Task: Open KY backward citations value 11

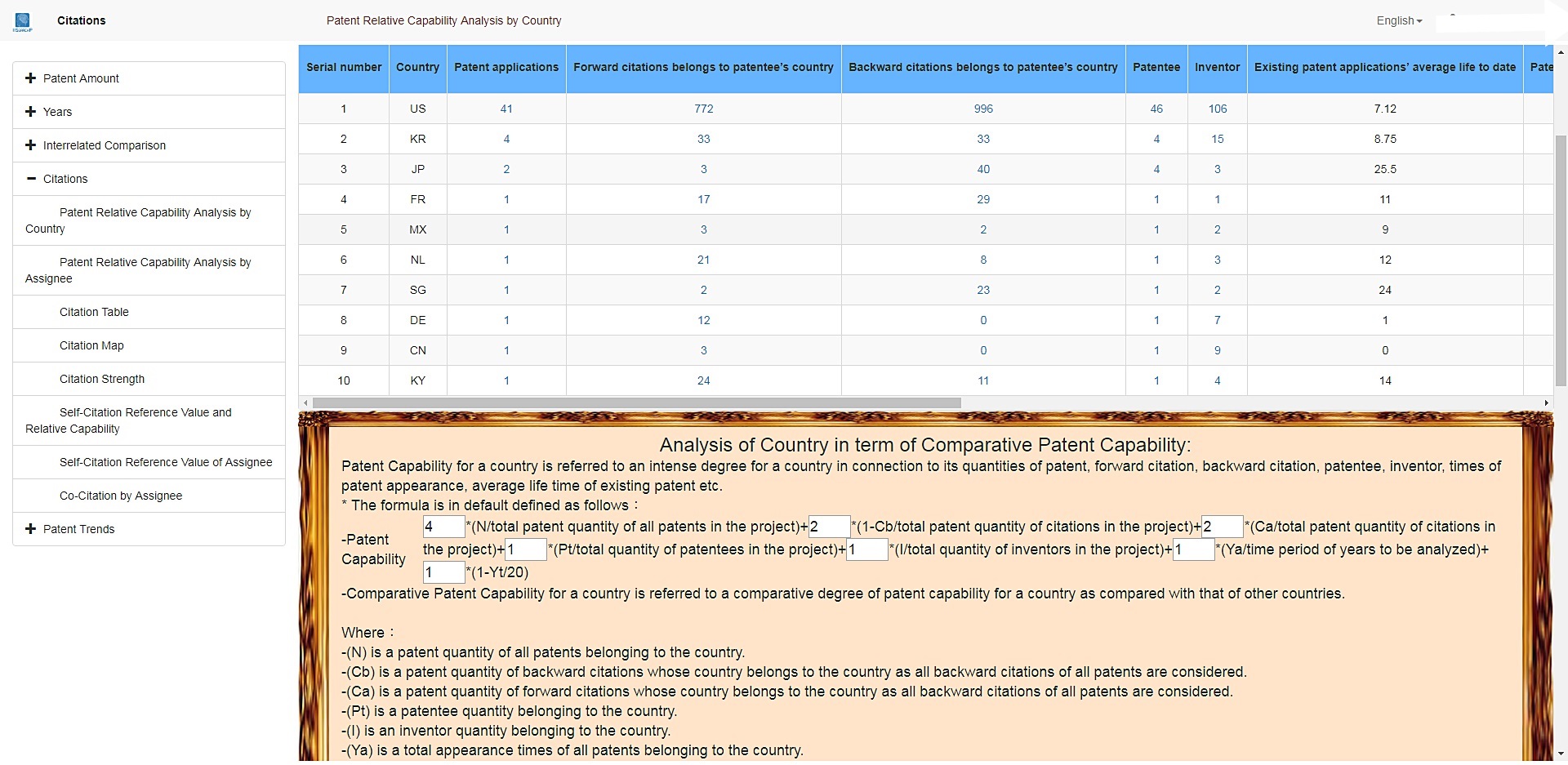Action: click(x=983, y=380)
